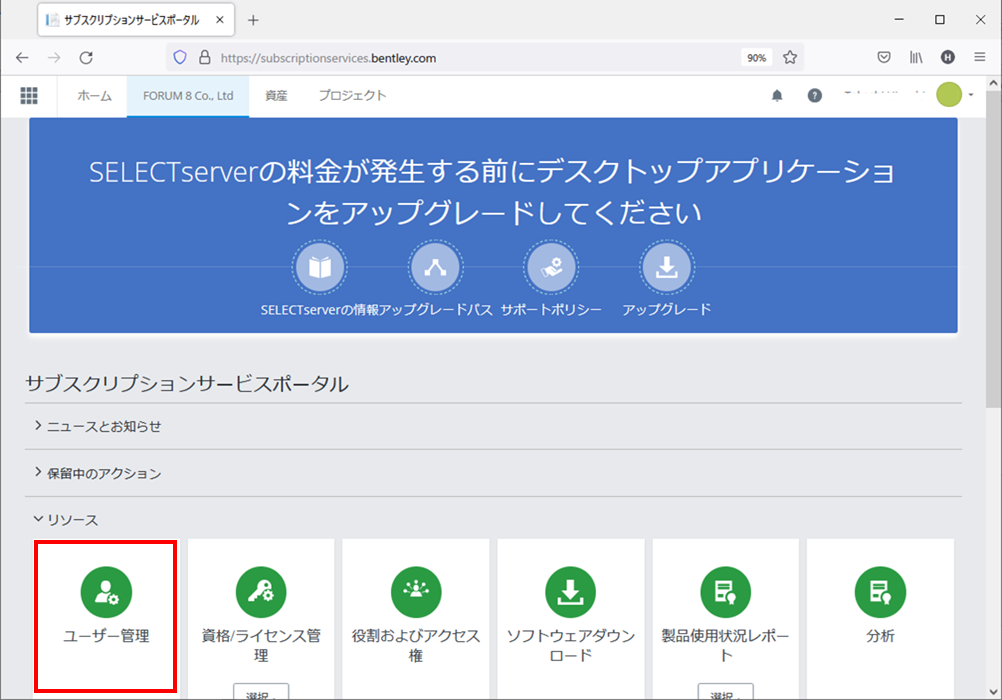Click 選択 button under 資格/ライセンス管理

(x=261, y=692)
